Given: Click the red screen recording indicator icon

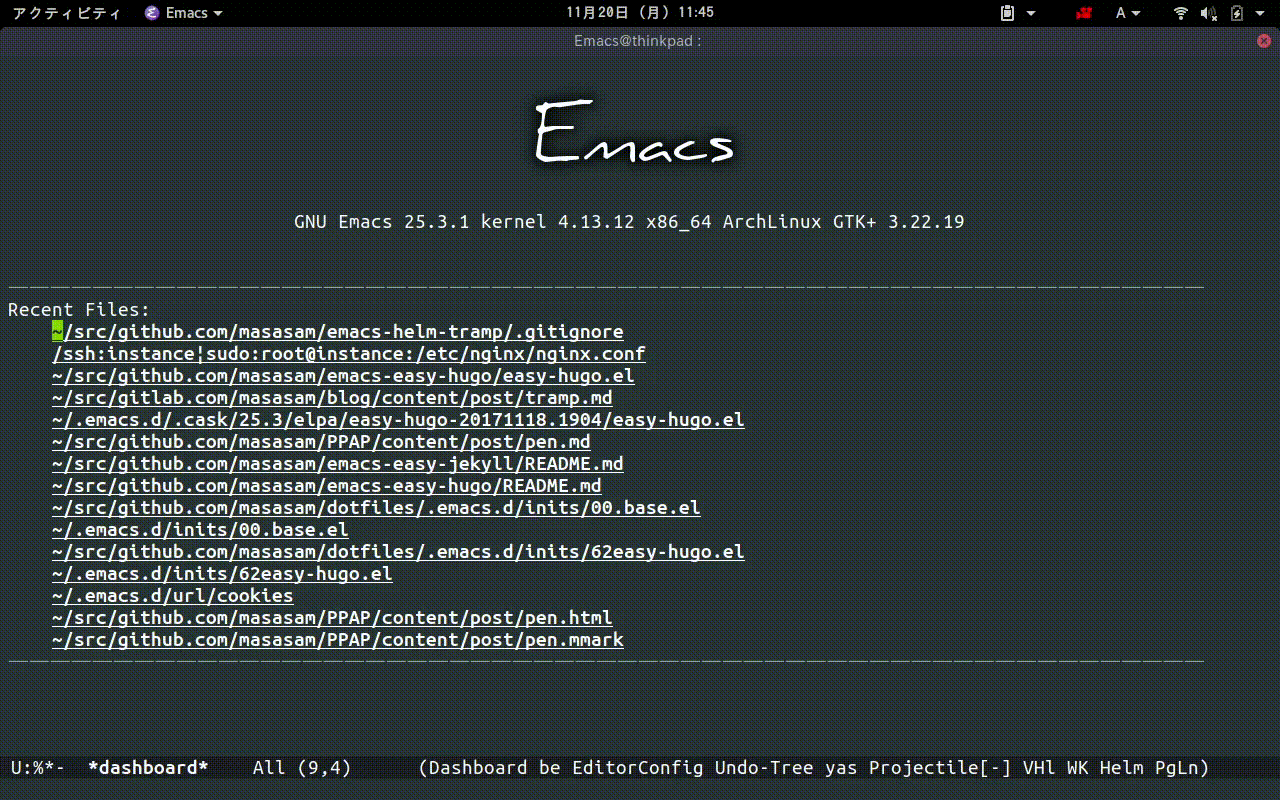Looking at the screenshot, I should click(x=1084, y=13).
